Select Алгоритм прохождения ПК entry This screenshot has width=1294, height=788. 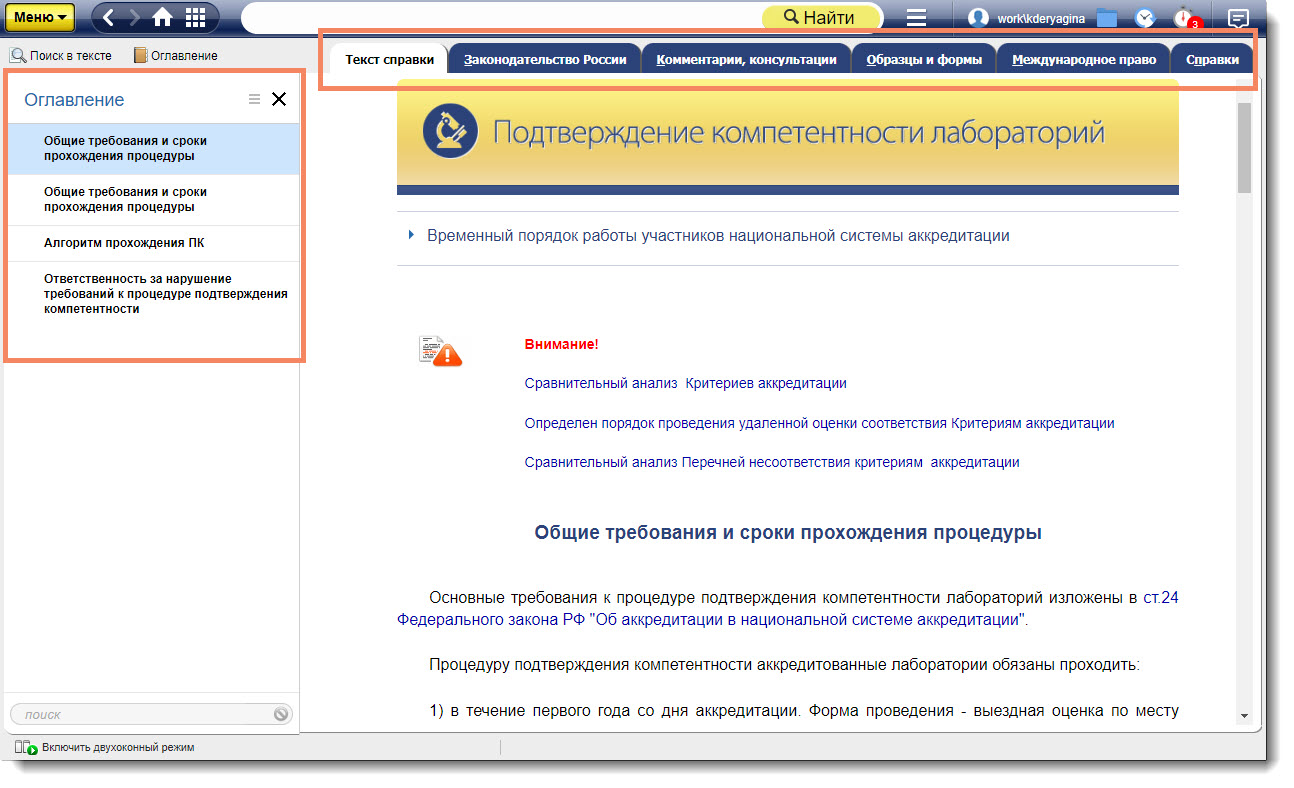153,243
